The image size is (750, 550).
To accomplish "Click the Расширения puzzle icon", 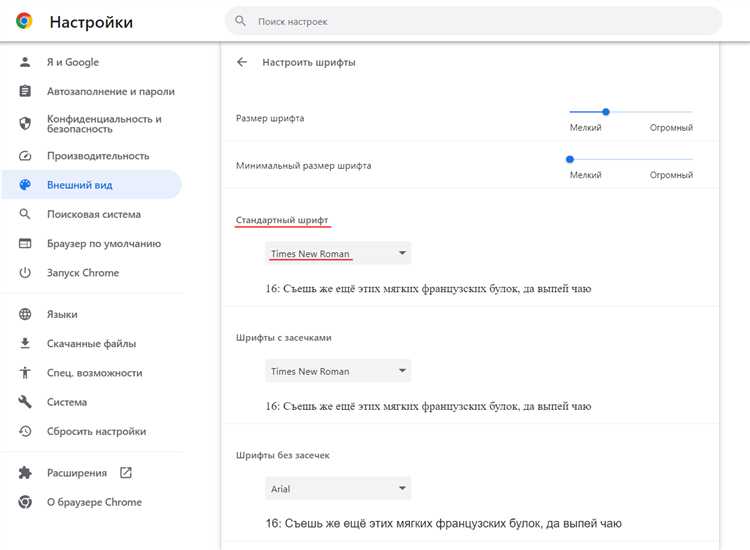I will 26,473.
